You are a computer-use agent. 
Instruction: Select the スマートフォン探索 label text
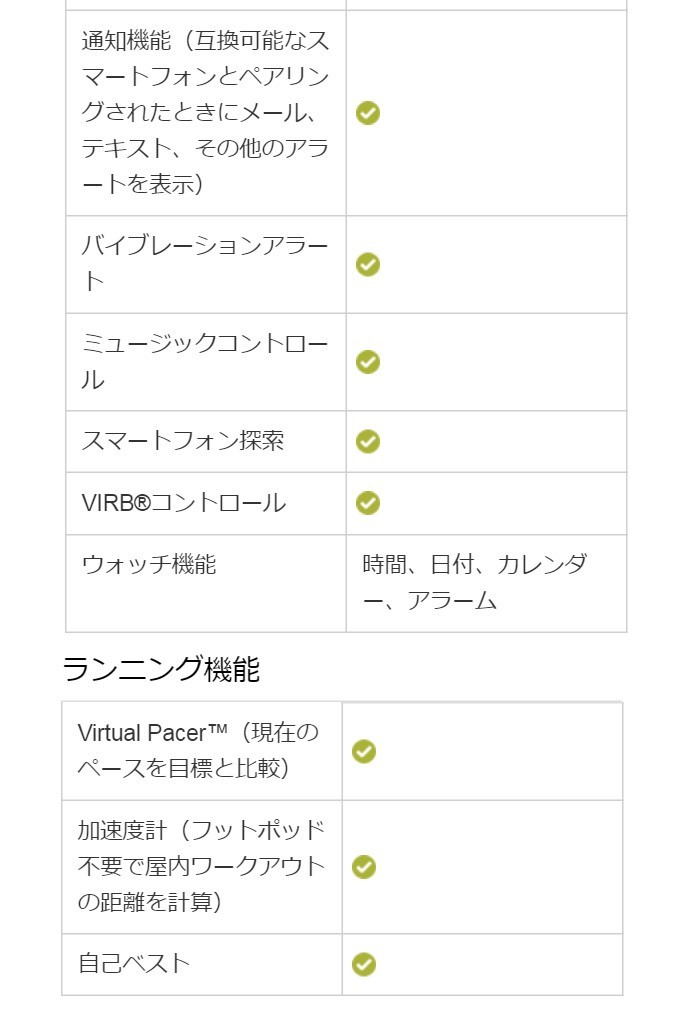[x=183, y=441]
